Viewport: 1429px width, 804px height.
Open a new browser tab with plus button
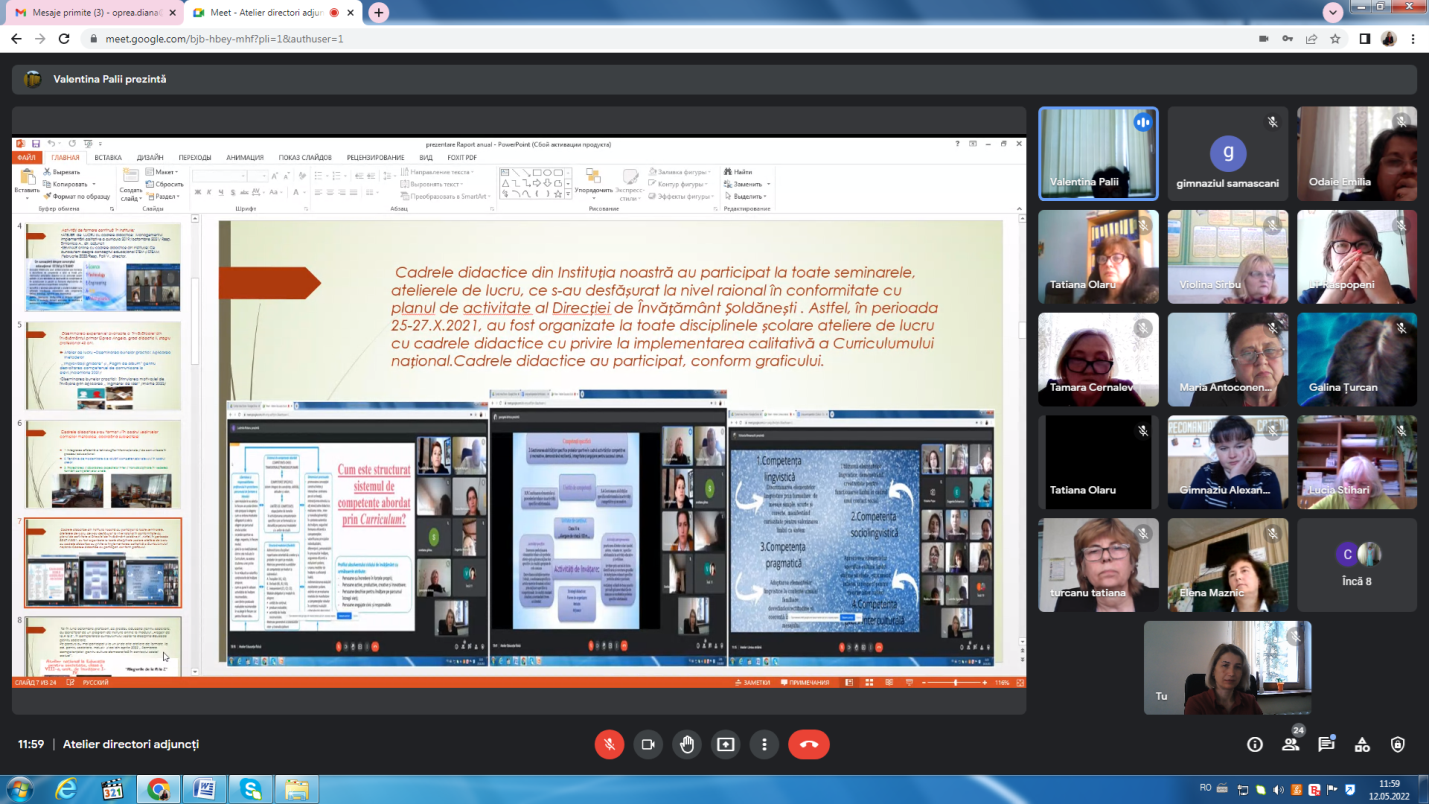379,12
